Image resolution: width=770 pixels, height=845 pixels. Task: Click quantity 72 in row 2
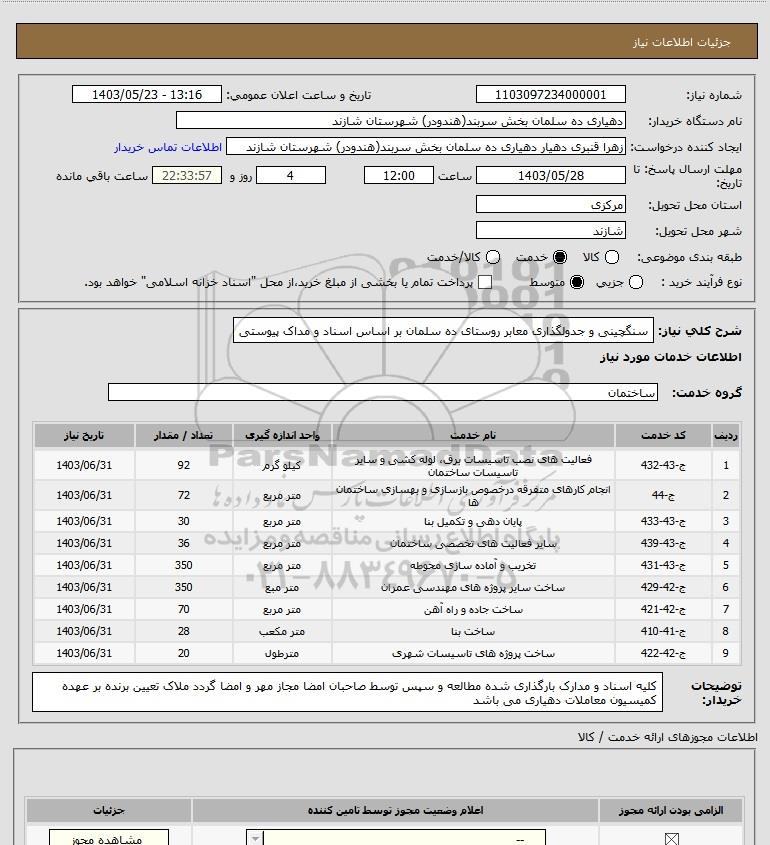pos(184,495)
